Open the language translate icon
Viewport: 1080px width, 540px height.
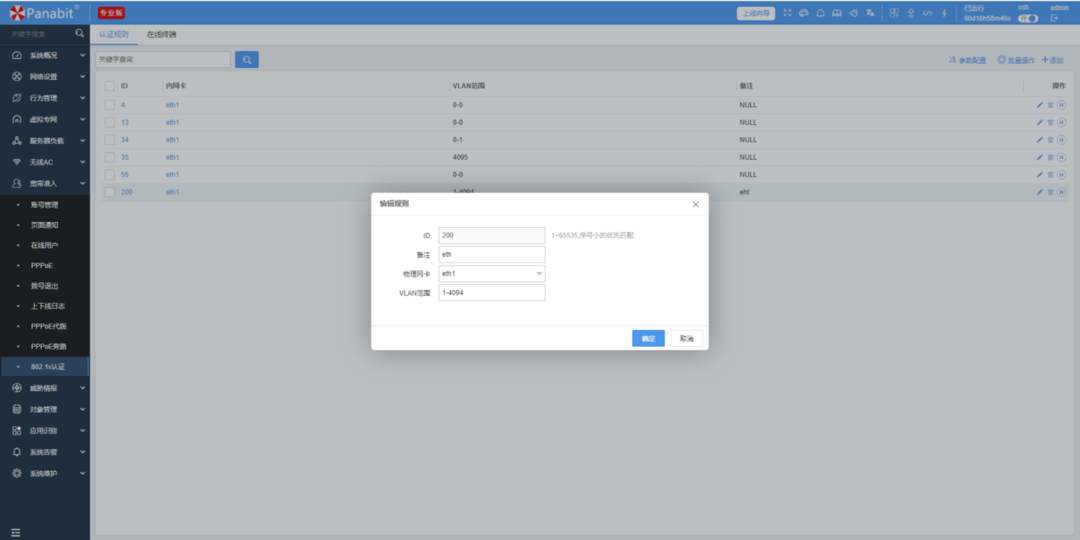point(870,13)
